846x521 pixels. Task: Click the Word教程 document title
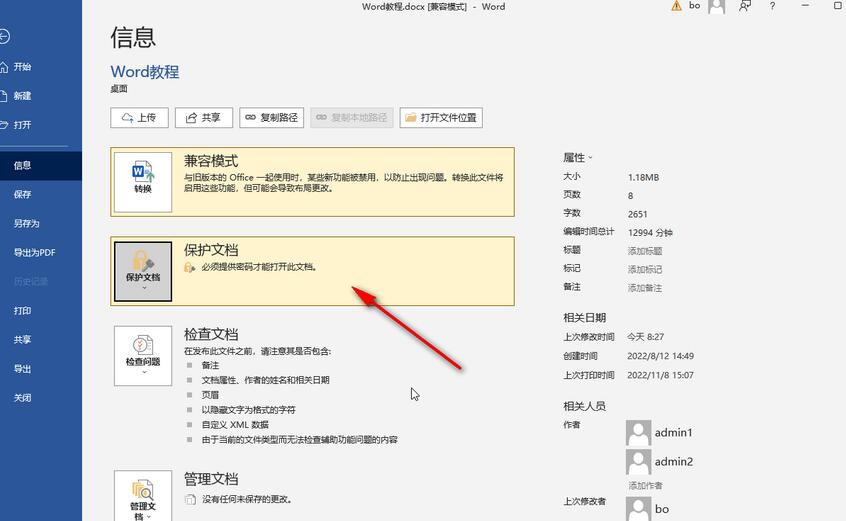[x=145, y=72]
